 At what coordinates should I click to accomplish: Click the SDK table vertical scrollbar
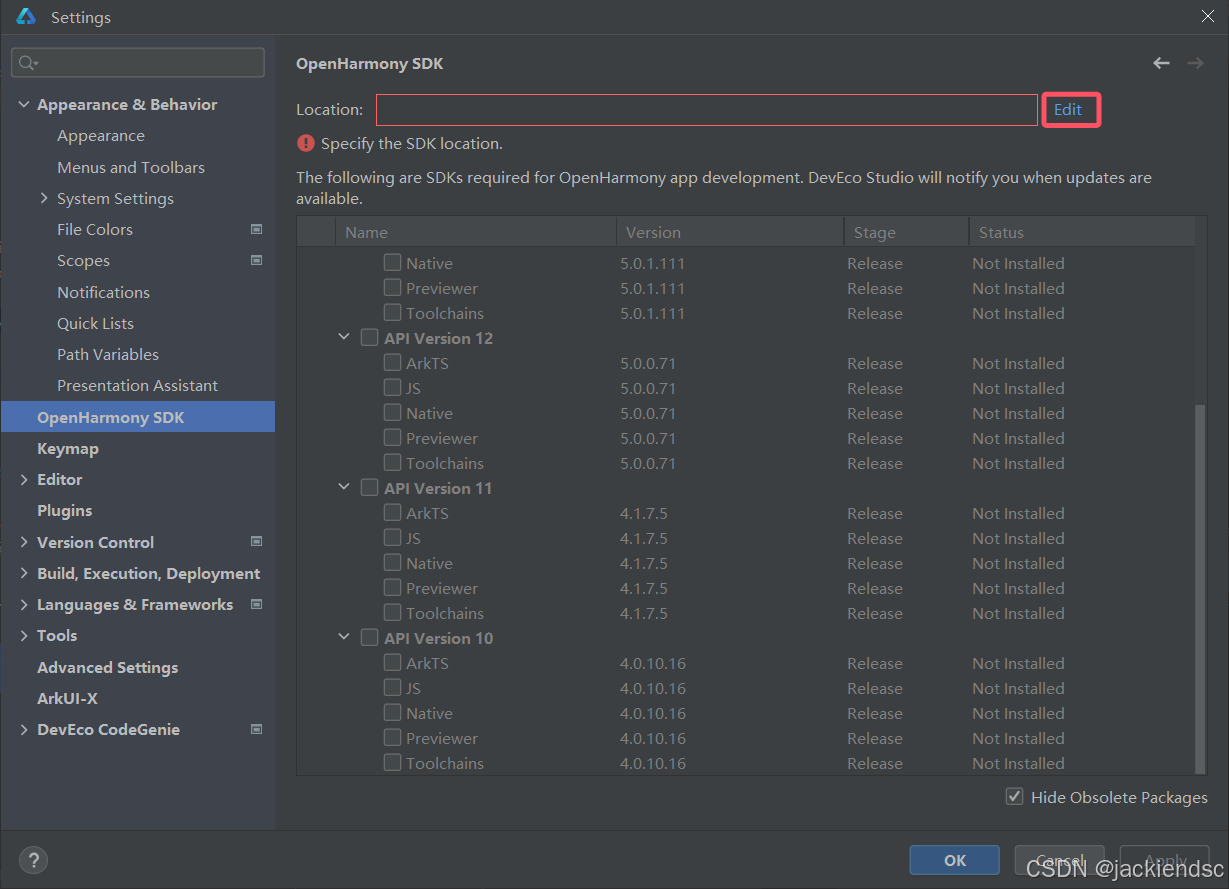click(1200, 589)
